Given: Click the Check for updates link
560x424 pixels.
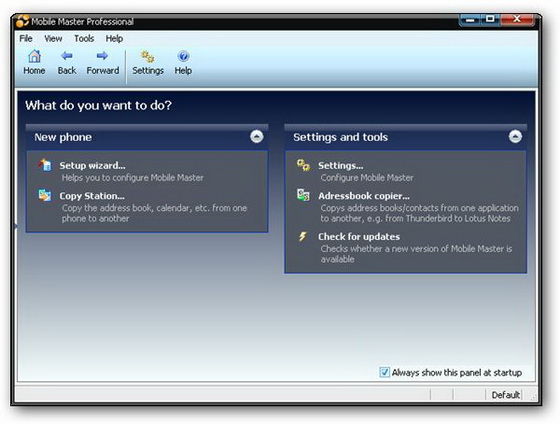Looking at the screenshot, I should pyautogui.click(x=359, y=236).
